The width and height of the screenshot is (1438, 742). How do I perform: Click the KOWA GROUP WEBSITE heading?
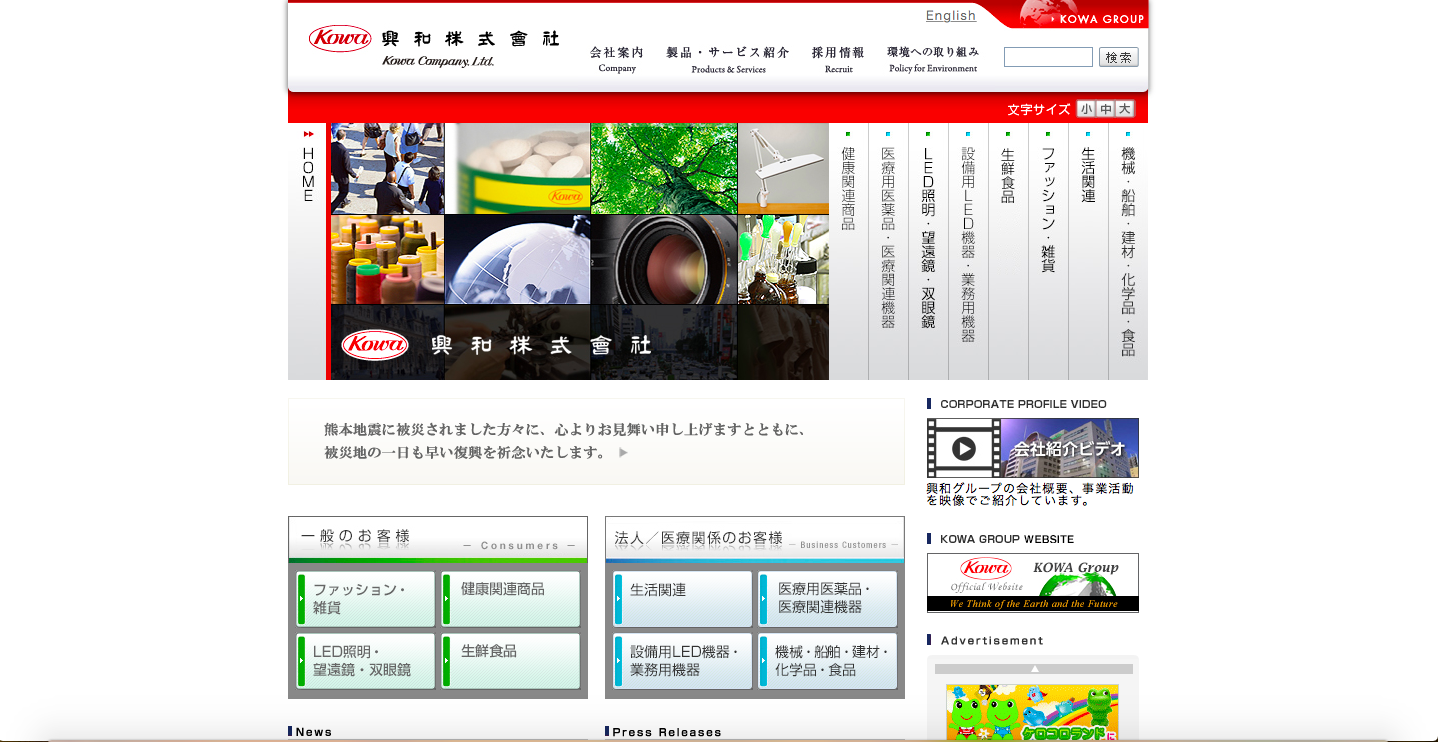(1007, 539)
